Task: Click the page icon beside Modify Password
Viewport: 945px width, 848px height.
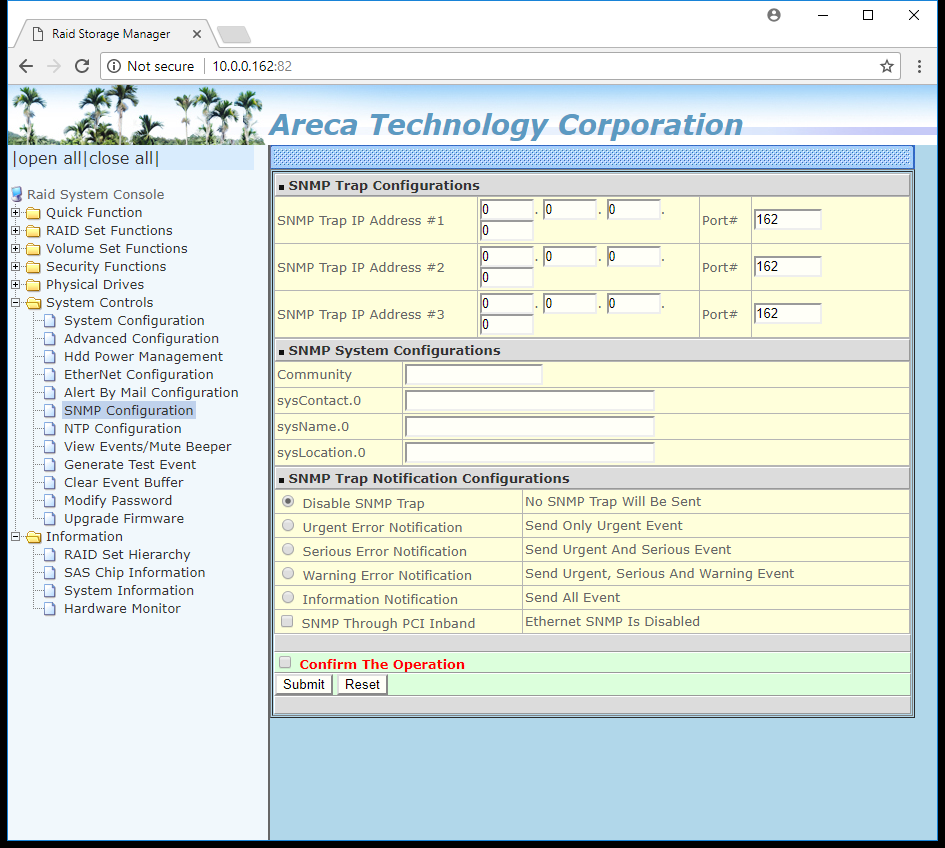Action: coord(50,500)
